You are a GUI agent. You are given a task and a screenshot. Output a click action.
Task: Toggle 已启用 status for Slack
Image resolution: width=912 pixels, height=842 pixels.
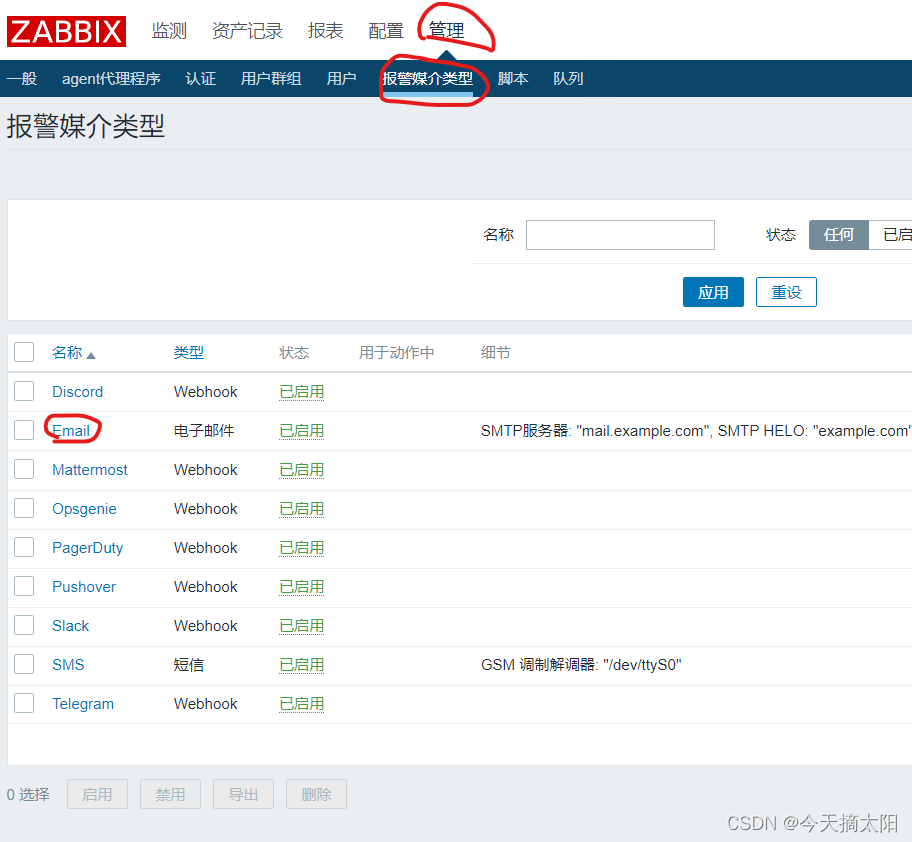301,626
